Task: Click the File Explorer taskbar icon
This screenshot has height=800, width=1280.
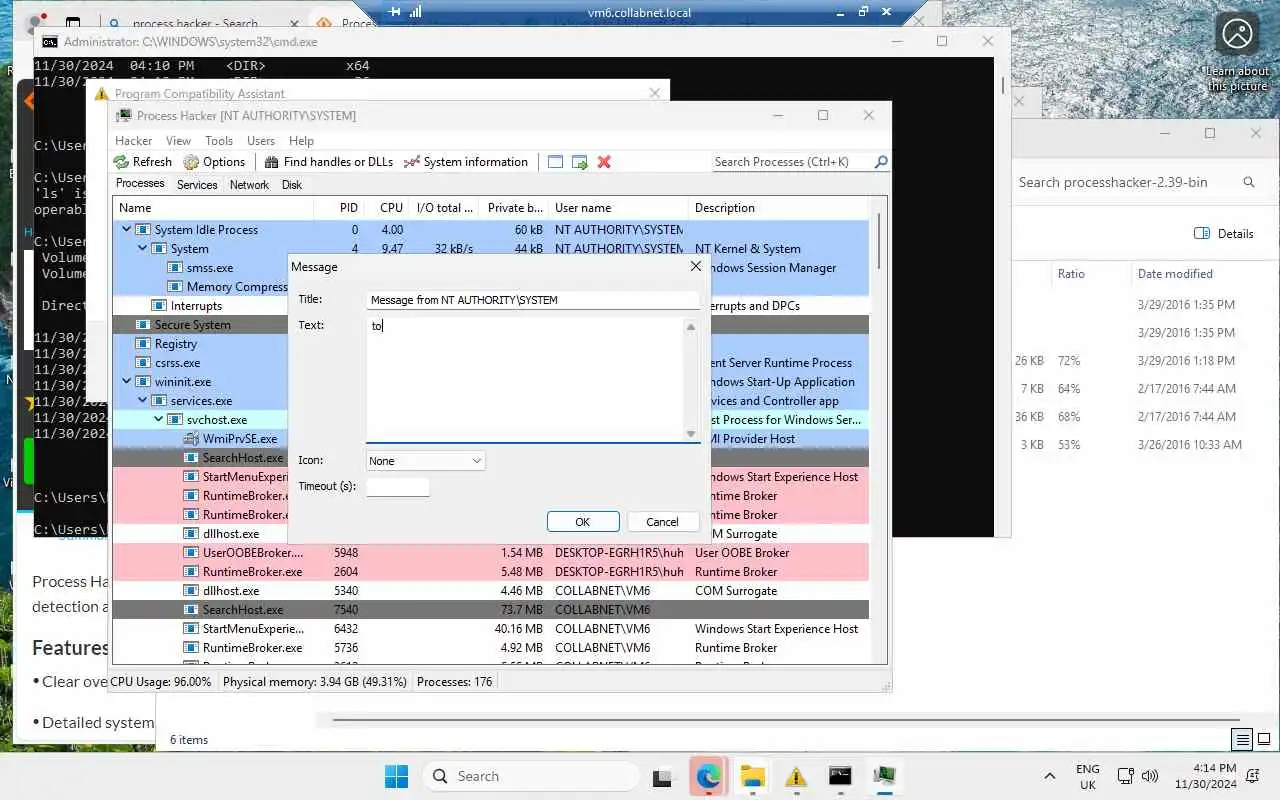Action: (752, 776)
